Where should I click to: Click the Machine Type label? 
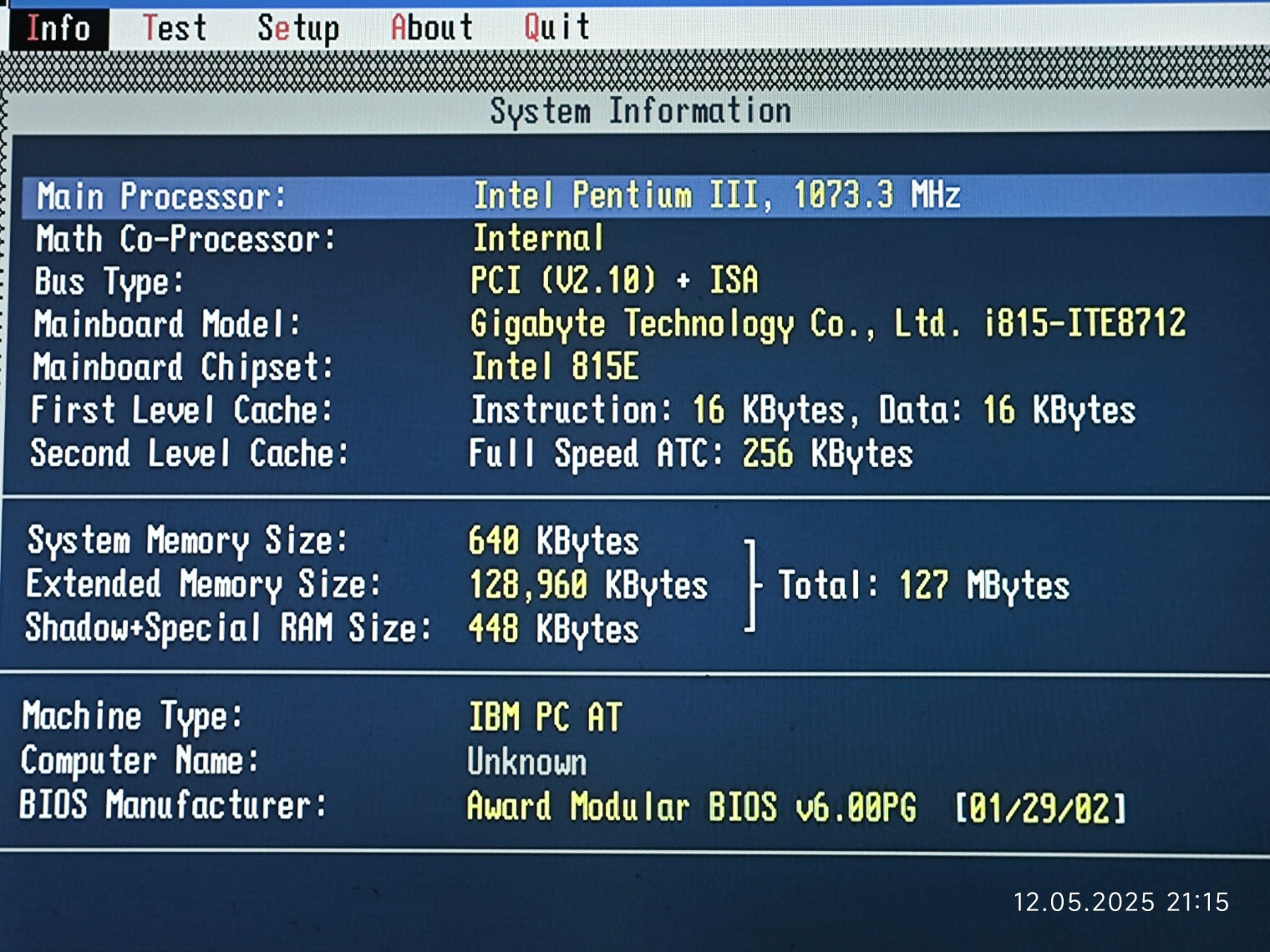[x=132, y=717]
